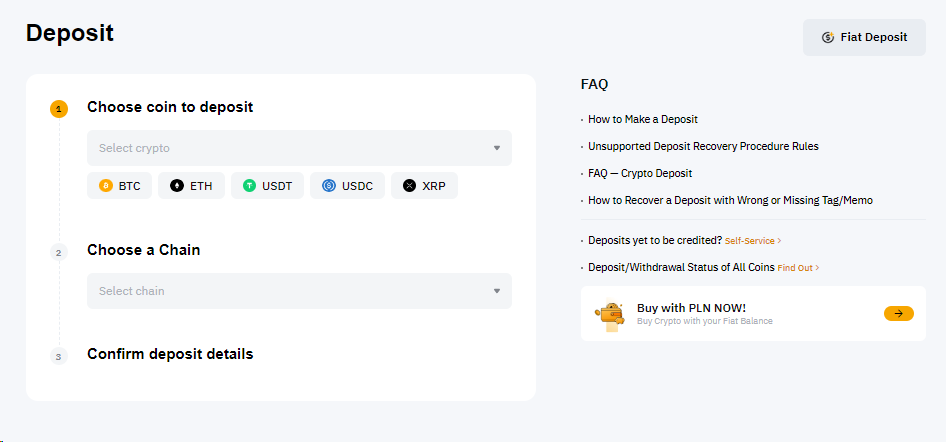Click the Self-Service link
946x442 pixels.
point(752,241)
